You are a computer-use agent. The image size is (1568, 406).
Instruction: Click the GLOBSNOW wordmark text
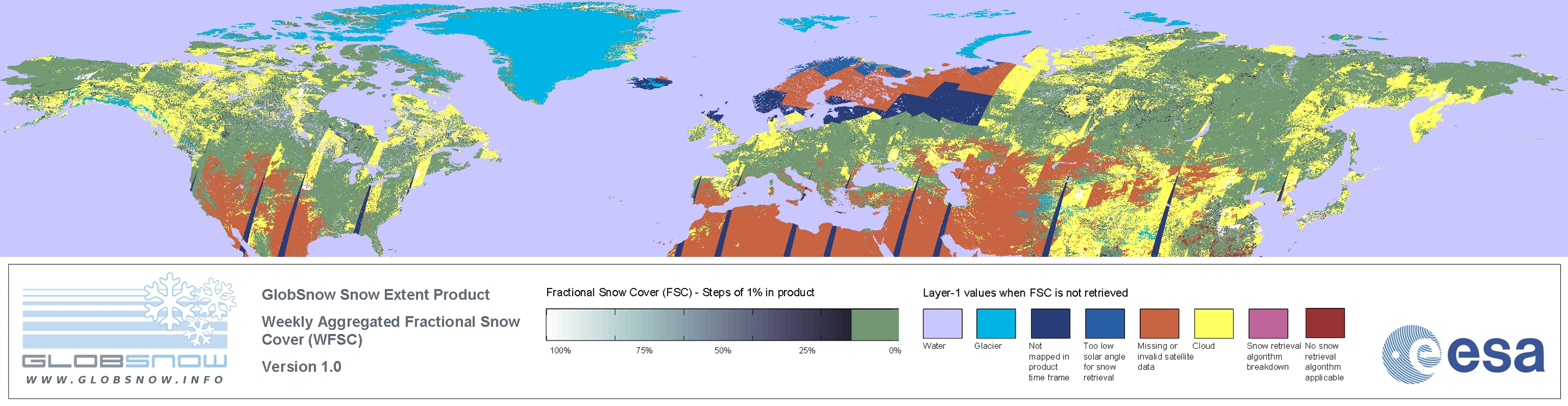tap(125, 361)
